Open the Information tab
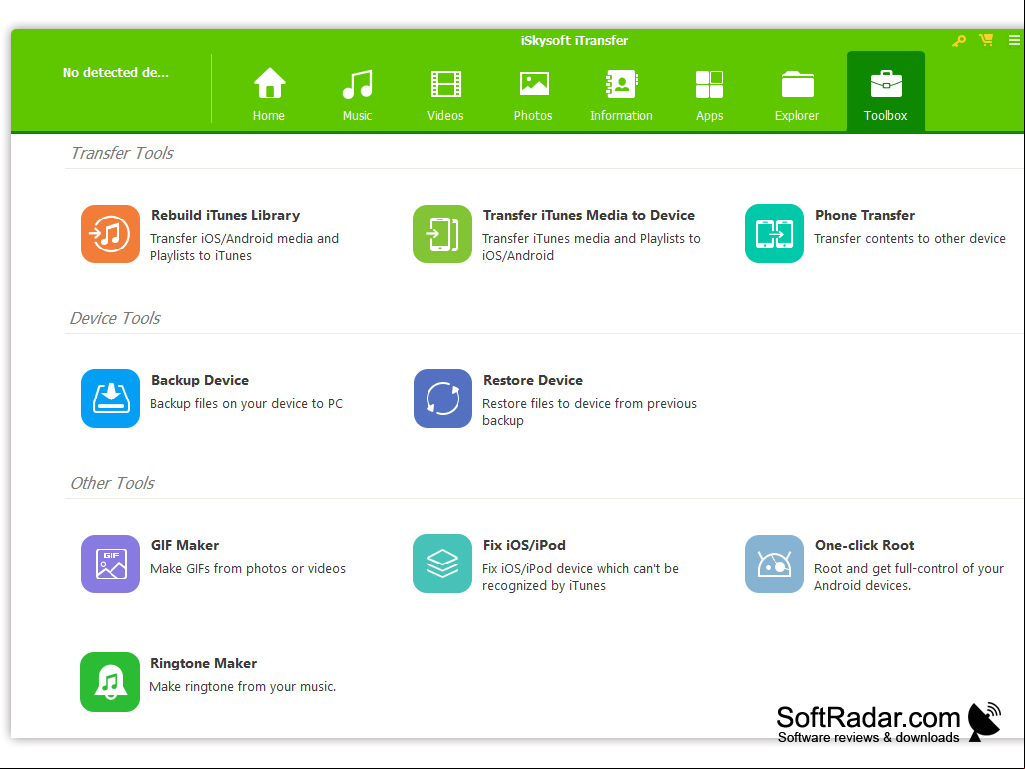Screen dimensions: 1025x769 (621, 93)
